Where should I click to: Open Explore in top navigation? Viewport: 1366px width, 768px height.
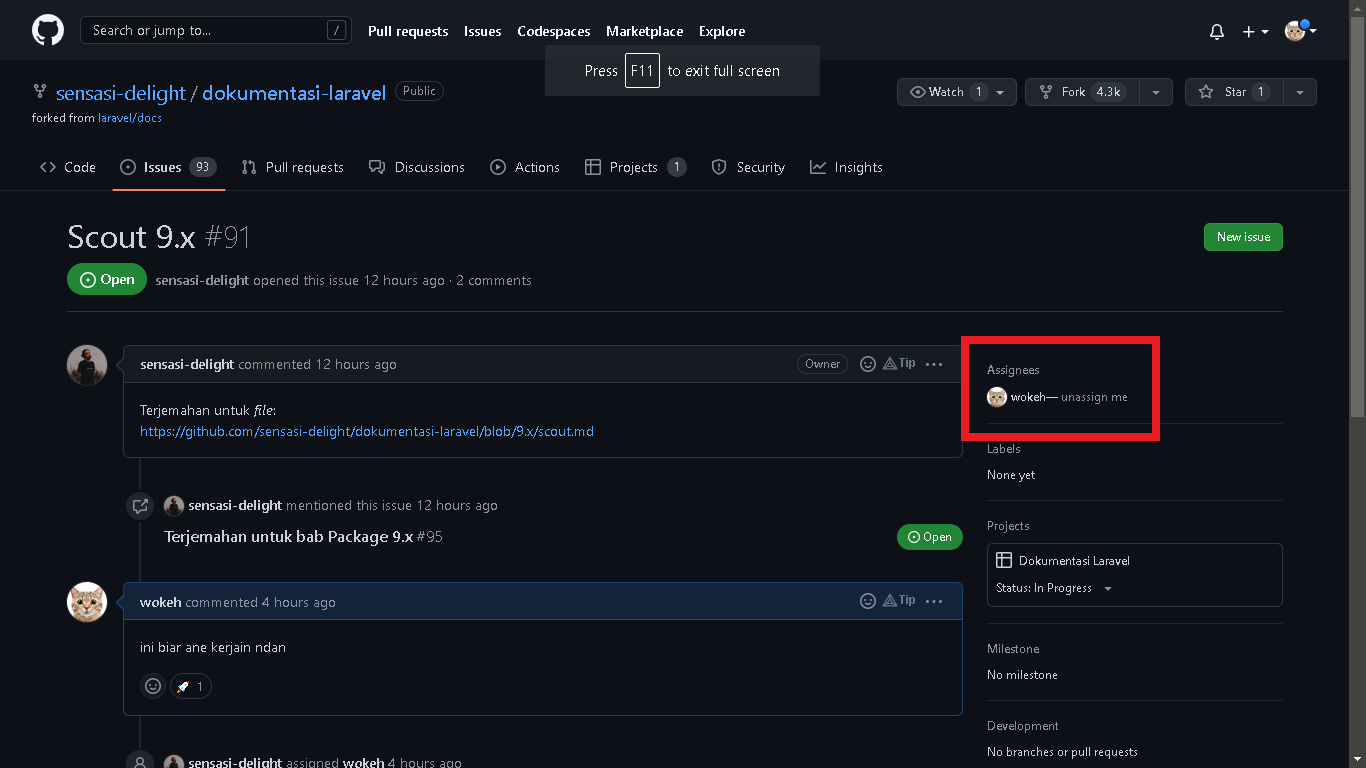(x=722, y=31)
